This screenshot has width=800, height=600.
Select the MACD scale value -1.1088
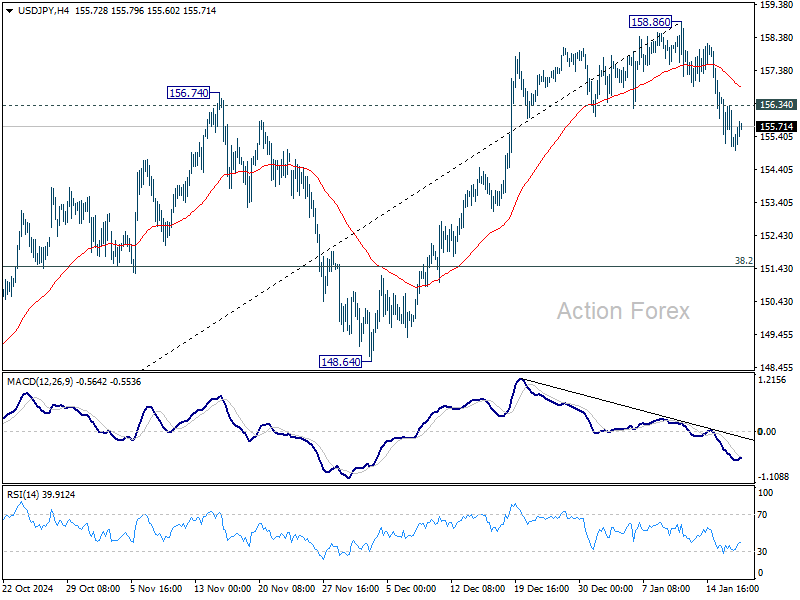pos(773,477)
